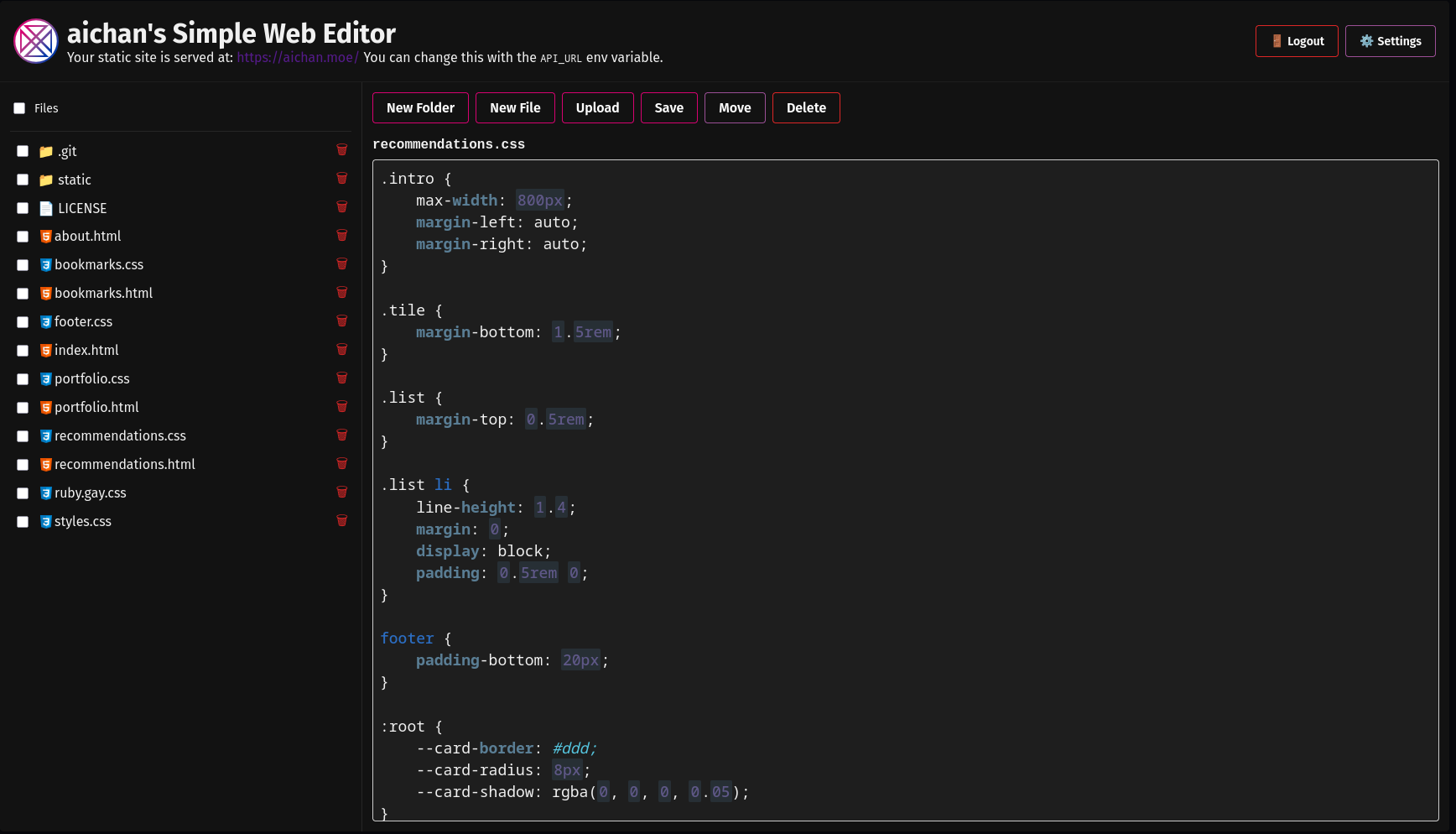The width and height of the screenshot is (1456, 834).
Task: Delete LICENSE using its trash icon
Action: pyautogui.click(x=342, y=207)
